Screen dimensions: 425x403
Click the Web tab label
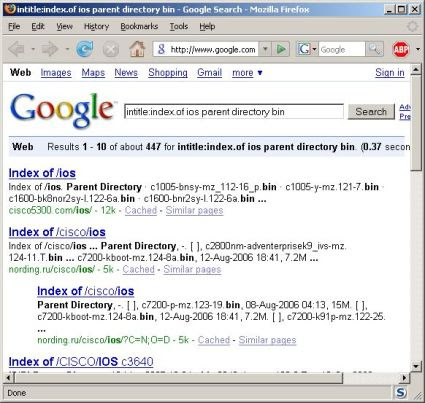[x=21, y=72]
